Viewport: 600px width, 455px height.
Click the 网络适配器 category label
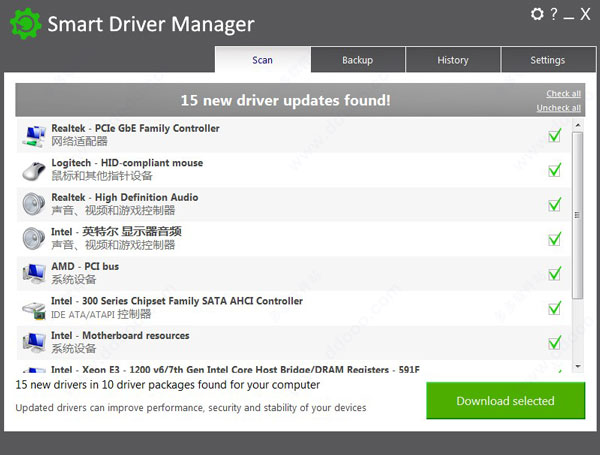point(80,141)
